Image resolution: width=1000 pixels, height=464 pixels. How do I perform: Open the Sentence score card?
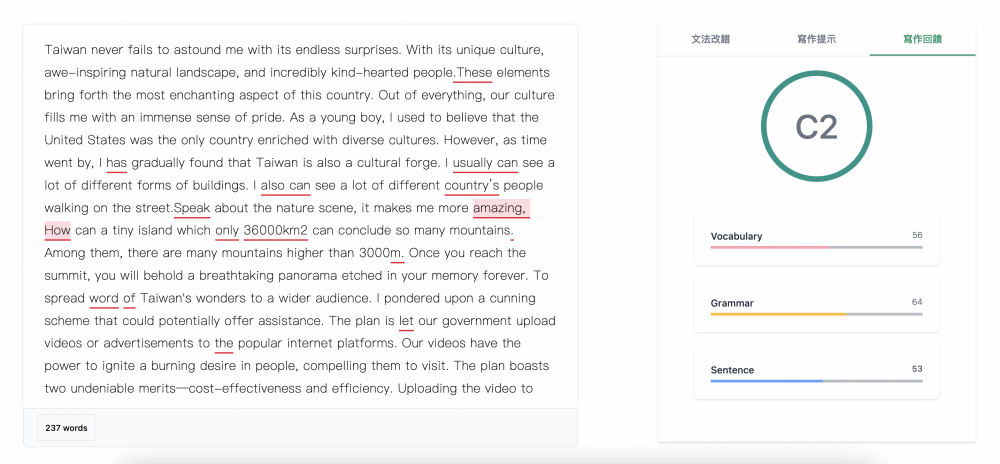816,373
